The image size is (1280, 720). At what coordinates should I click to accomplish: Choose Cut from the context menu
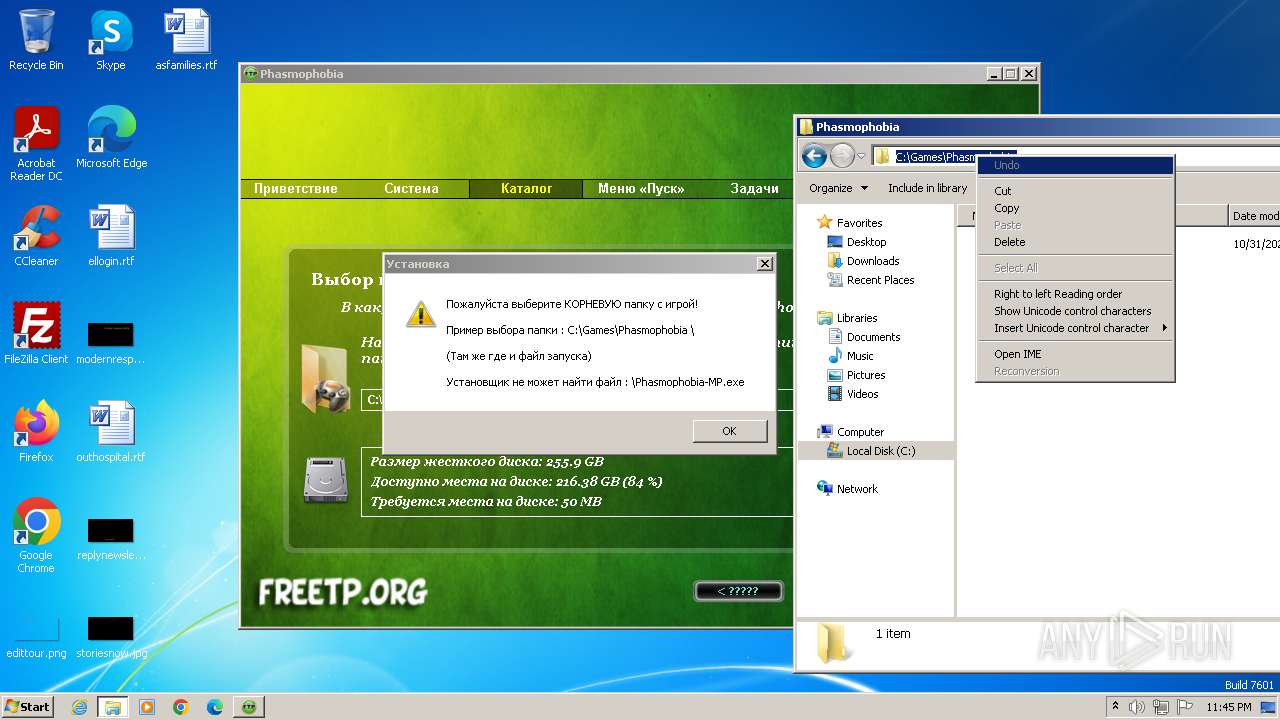tap(1075, 191)
